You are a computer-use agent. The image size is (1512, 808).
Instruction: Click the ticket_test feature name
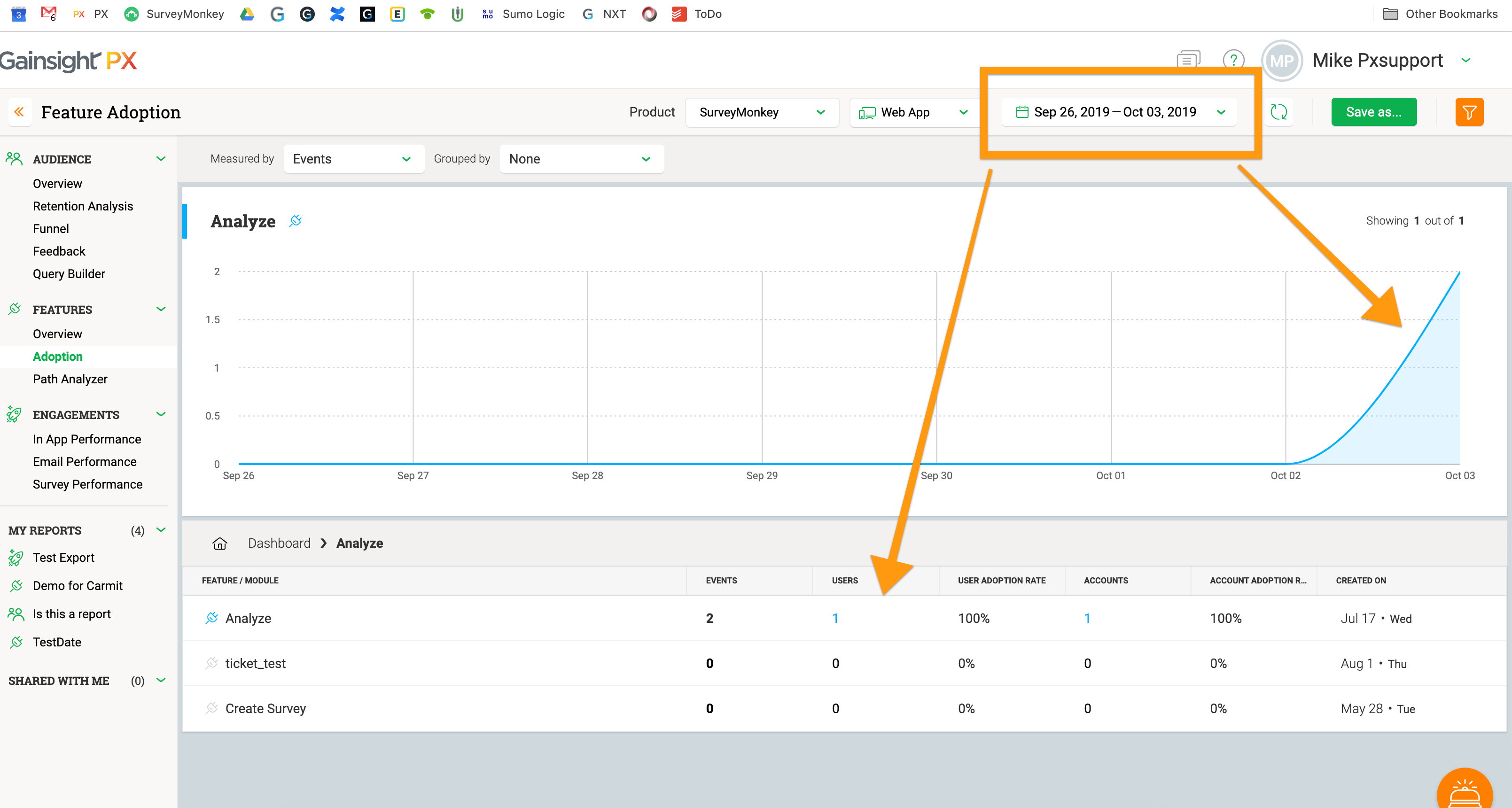[x=255, y=663]
